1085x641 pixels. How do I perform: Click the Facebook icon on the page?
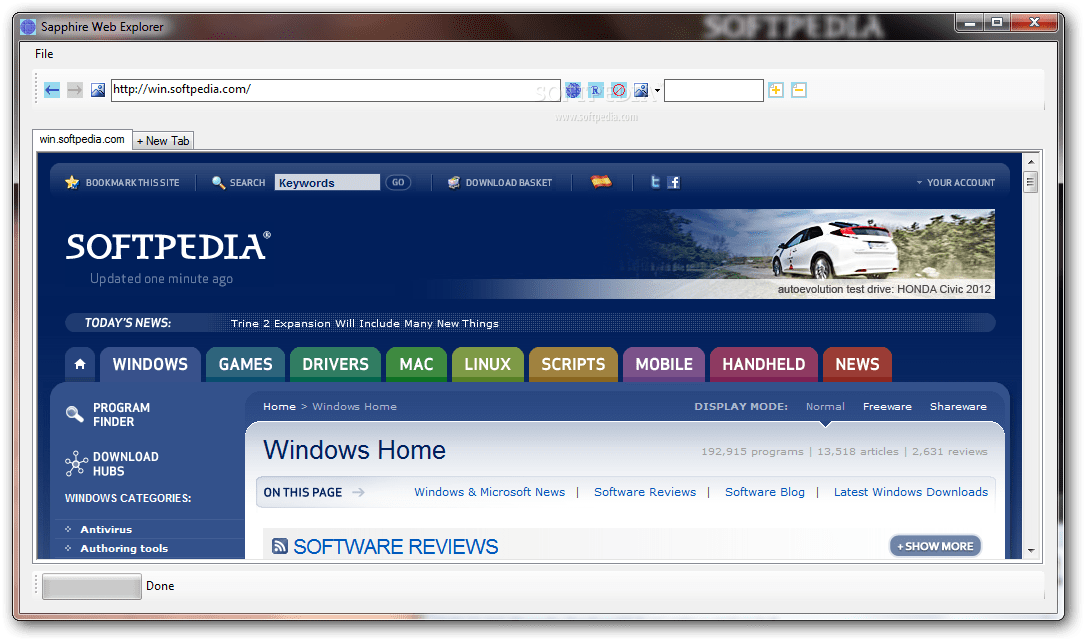[x=673, y=183]
